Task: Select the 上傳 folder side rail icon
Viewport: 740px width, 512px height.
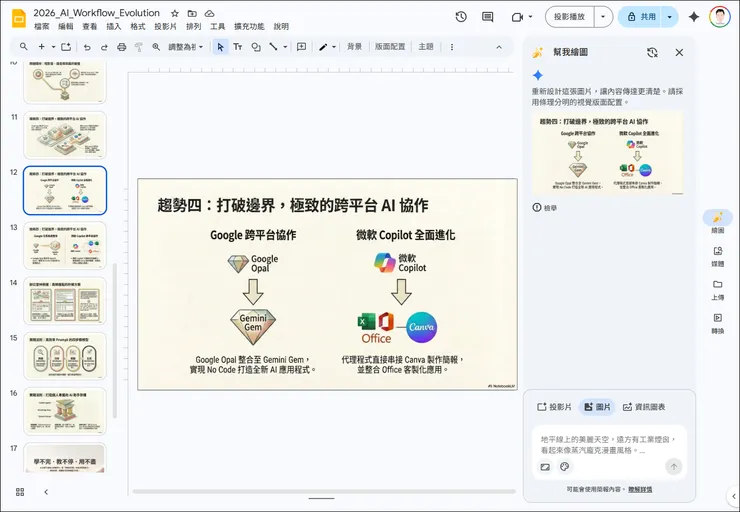Action: click(718, 284)
